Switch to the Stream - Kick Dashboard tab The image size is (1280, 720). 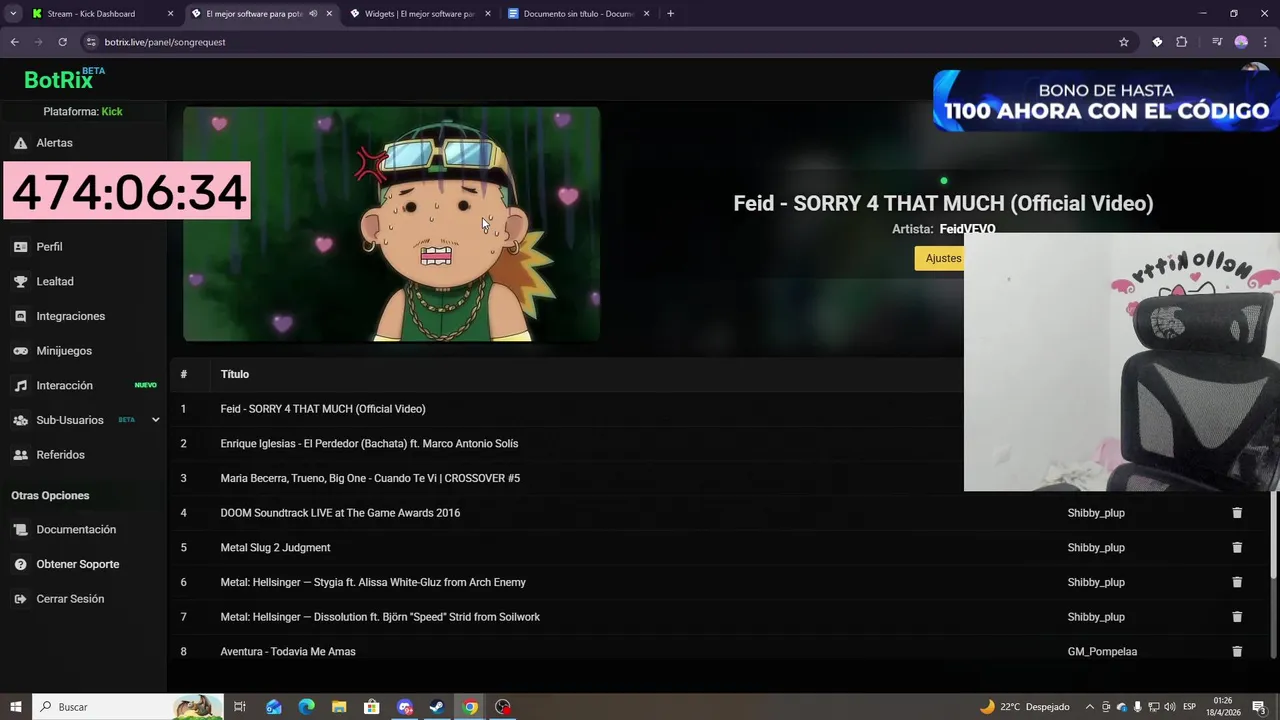point(91,14)
